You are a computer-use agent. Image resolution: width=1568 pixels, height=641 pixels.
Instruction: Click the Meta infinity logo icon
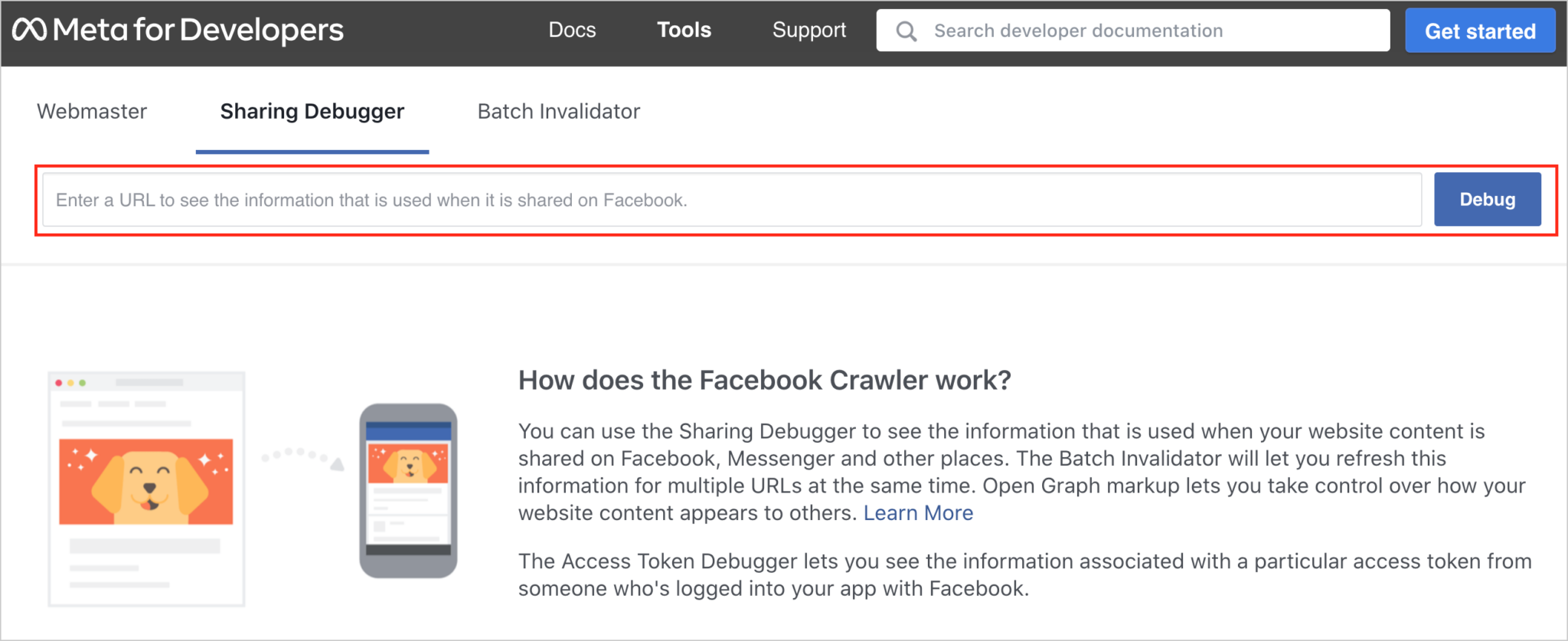point(29,30)
